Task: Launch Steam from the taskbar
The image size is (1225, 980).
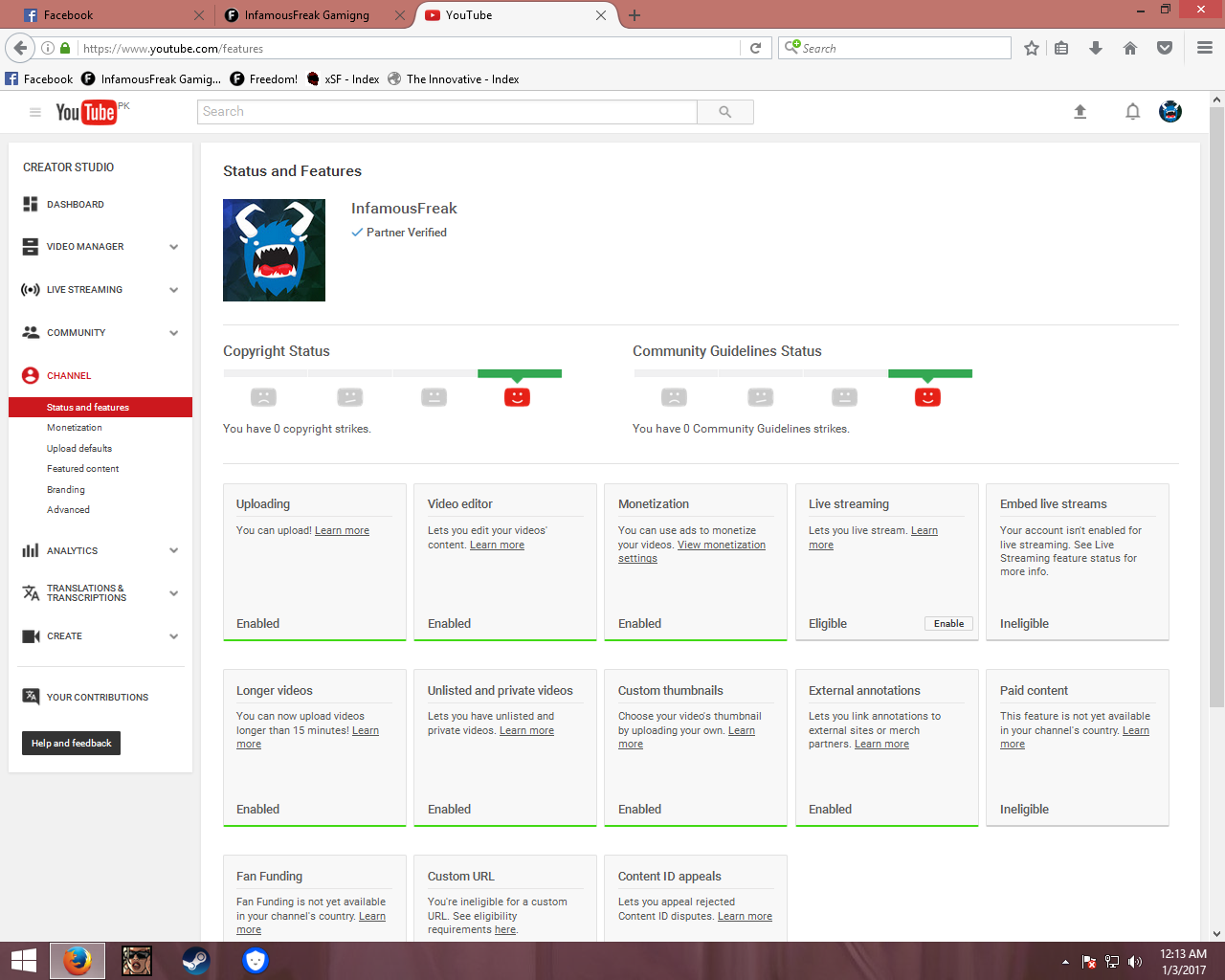Action: coord(196,960)
